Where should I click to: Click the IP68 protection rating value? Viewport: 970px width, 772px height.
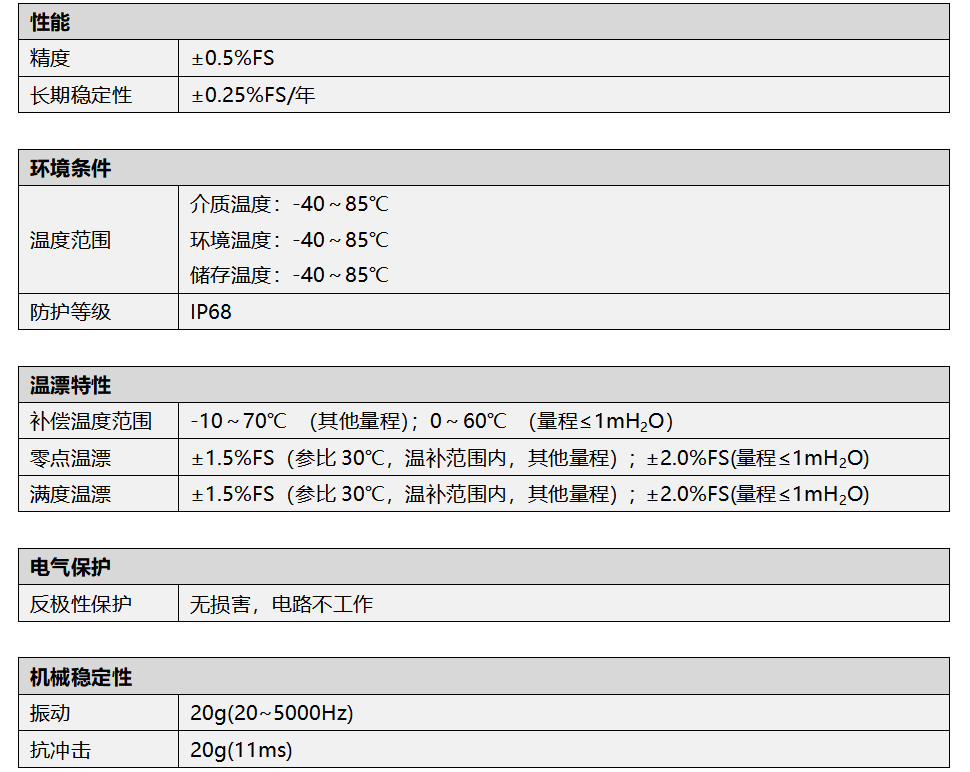pyautogui.click(x=211, y=312)
